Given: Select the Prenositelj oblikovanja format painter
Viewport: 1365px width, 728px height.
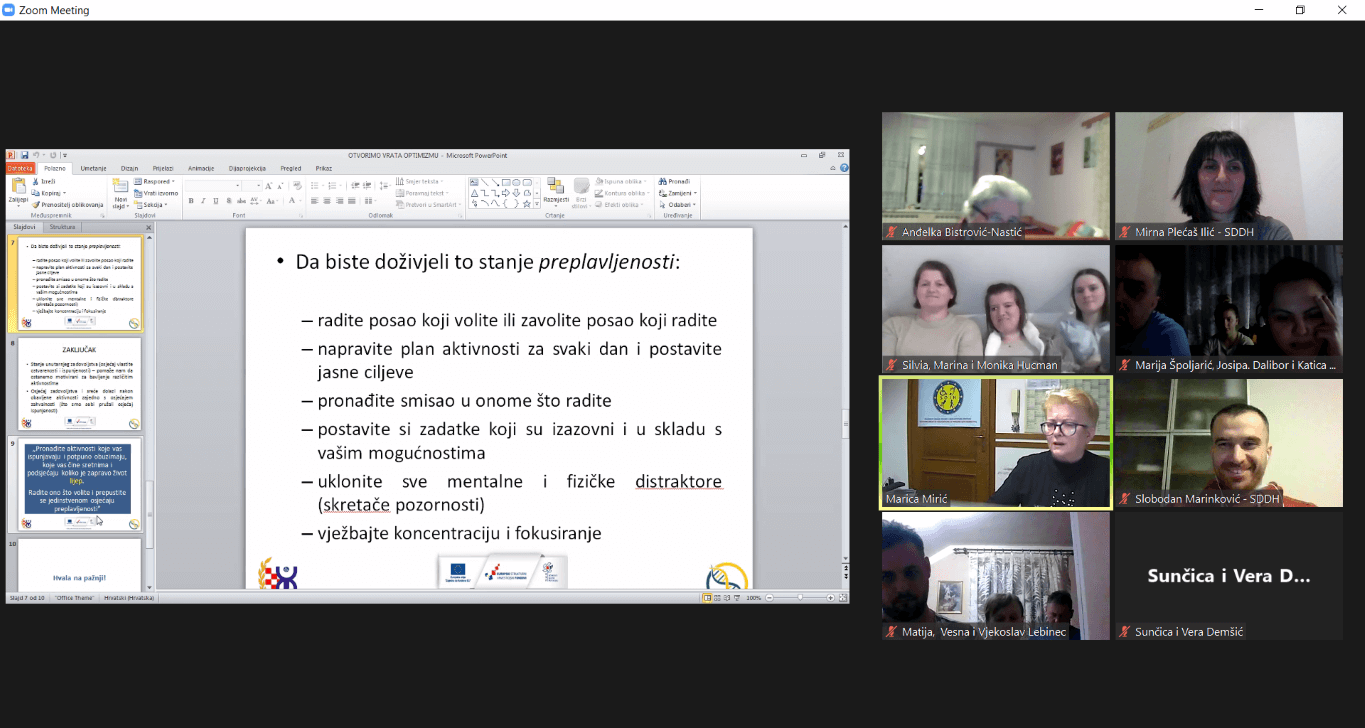Looking at the screenshot, I should coord(36,204).
